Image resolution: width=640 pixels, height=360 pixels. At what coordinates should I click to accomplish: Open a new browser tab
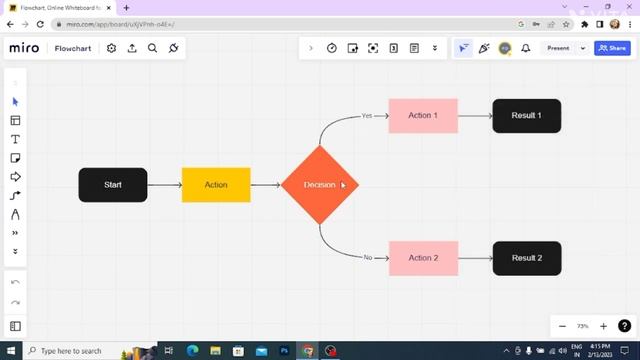[126, 8]
